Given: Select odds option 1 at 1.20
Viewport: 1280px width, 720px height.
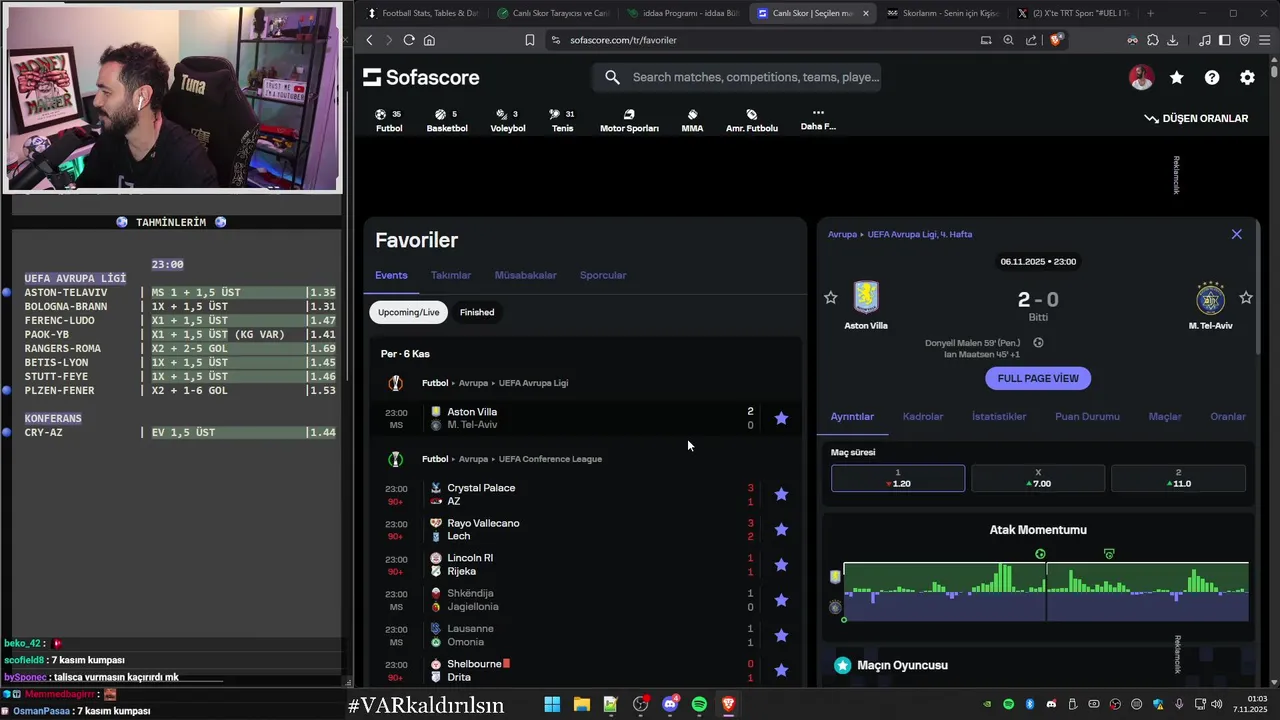Looking at the screenshot, I should (x=898, y=478).
